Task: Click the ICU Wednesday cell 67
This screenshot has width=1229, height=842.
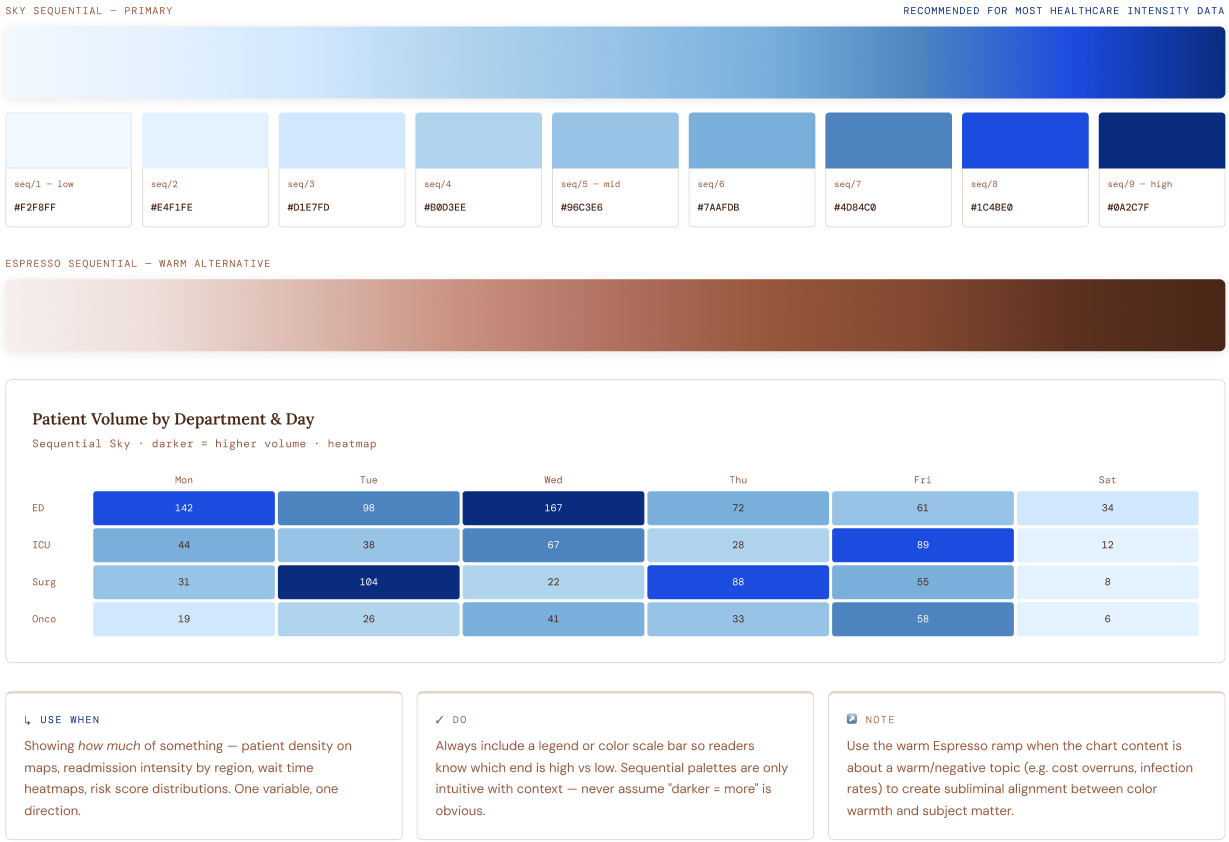Action: coord(553,545)
